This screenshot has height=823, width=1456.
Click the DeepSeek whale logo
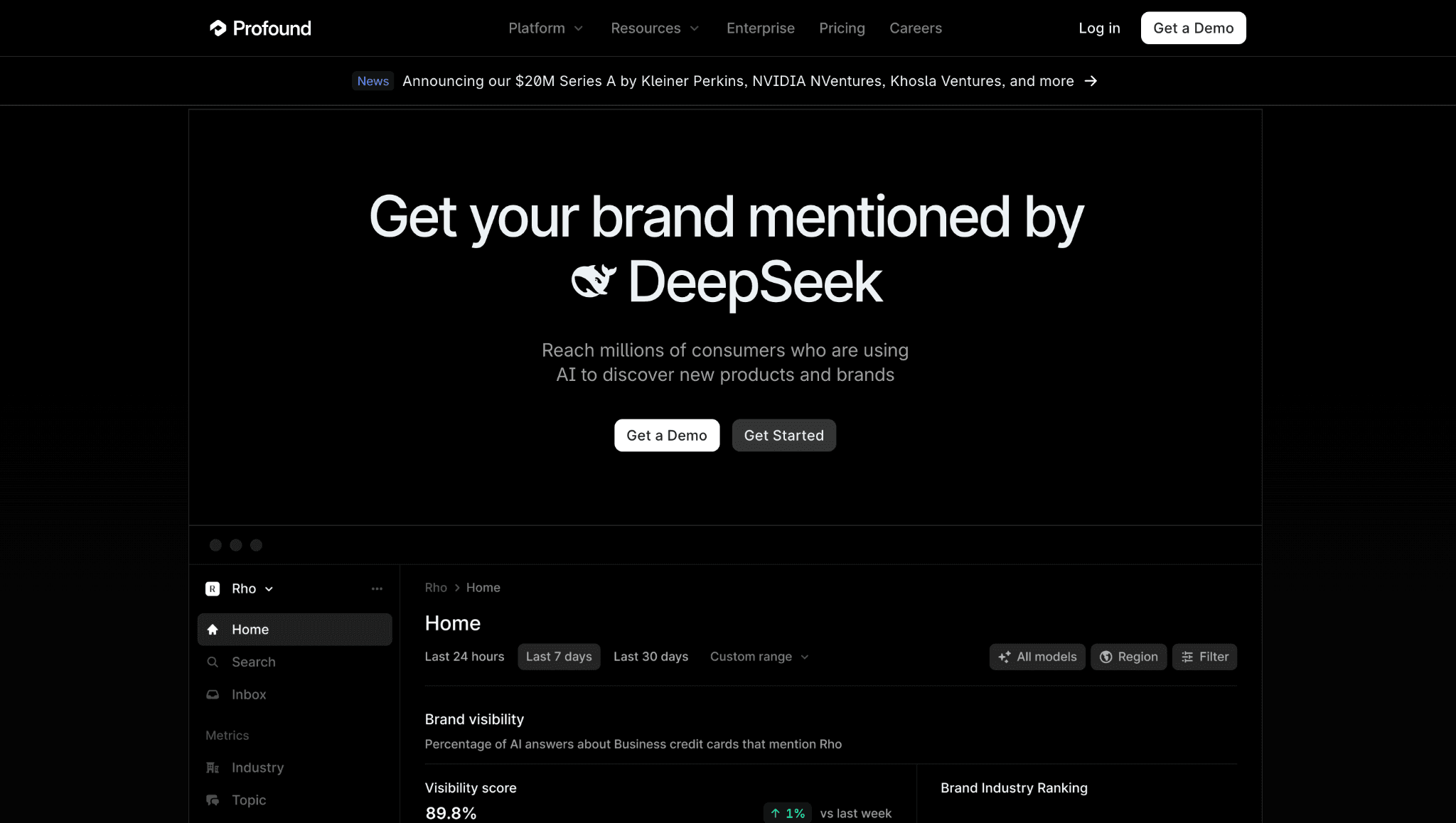[594, 281]
